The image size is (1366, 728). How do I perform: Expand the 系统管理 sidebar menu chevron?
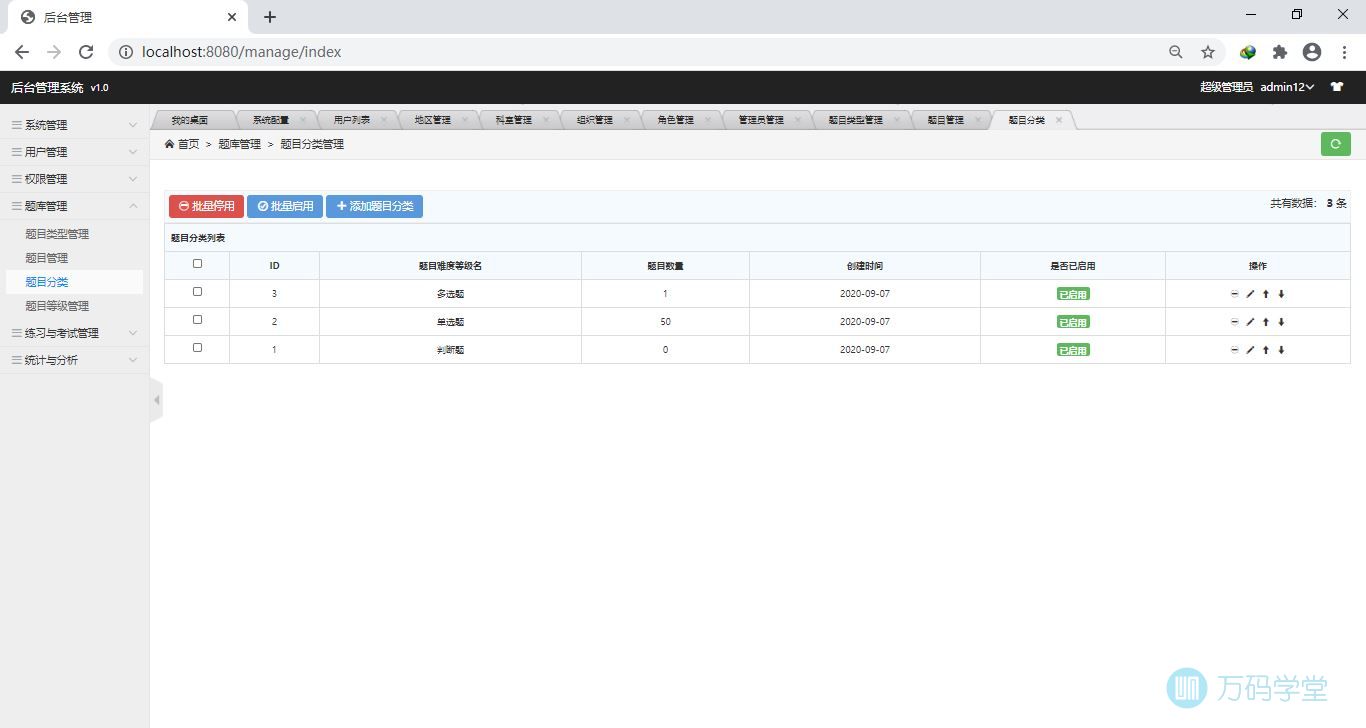click(133, 125)
